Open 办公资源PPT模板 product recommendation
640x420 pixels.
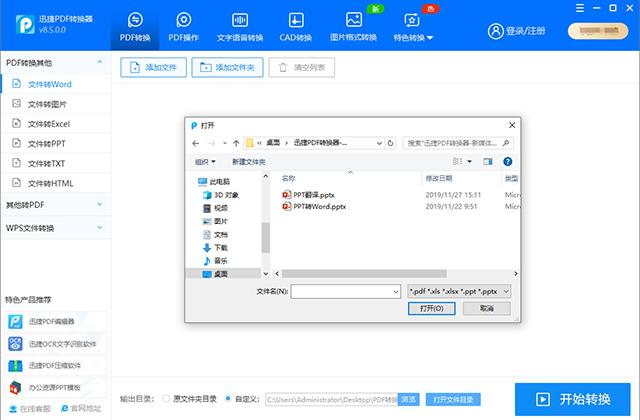[56, 387]
